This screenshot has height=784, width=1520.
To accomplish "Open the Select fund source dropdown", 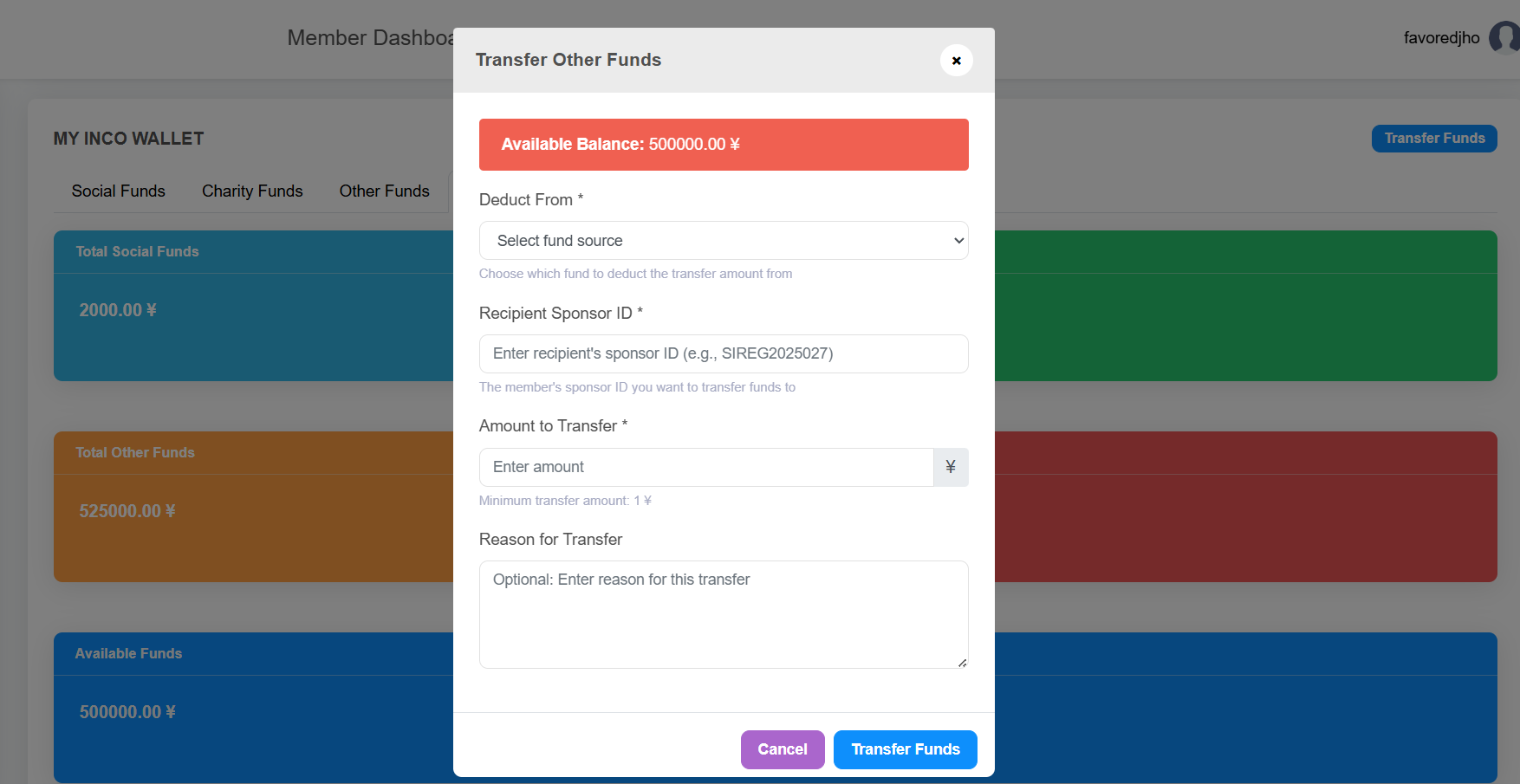I will (x=724, y=241).
